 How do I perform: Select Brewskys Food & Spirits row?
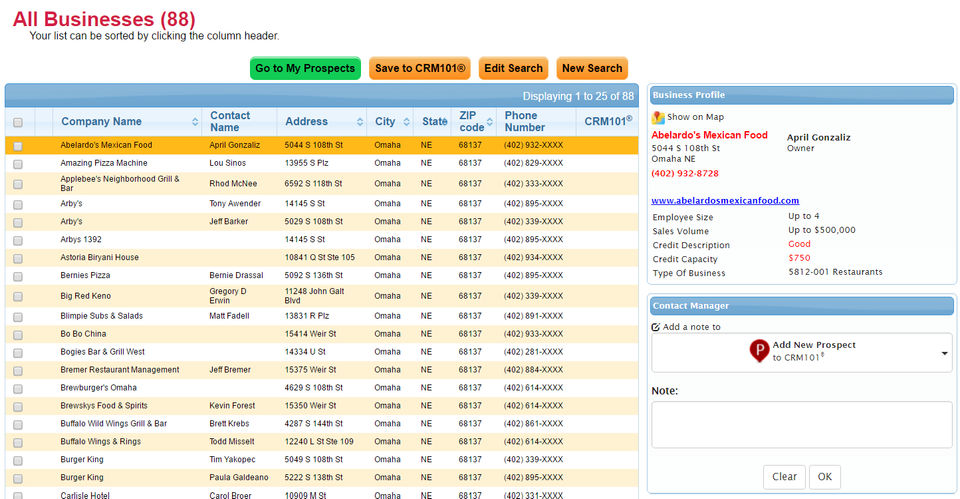coord(321,405)
